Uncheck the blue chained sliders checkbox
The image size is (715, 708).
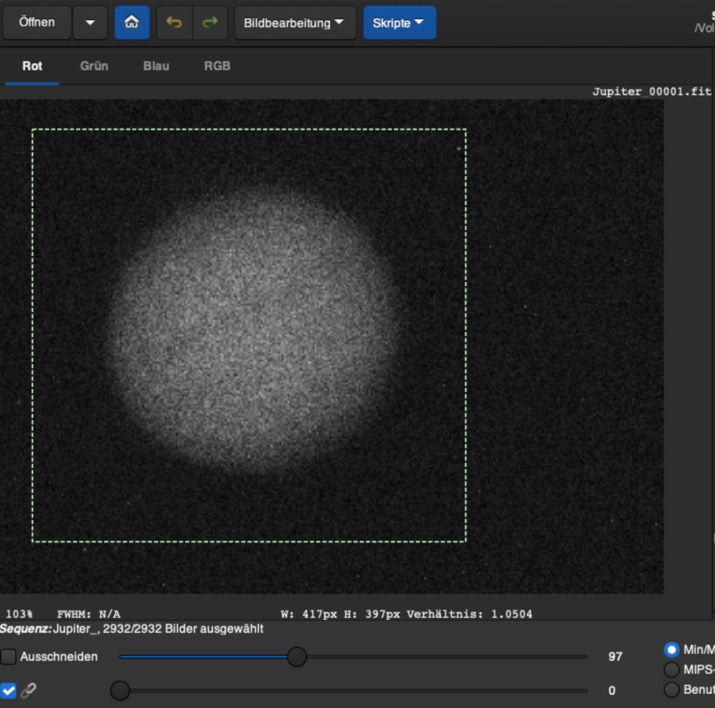(x=9, y=691)
